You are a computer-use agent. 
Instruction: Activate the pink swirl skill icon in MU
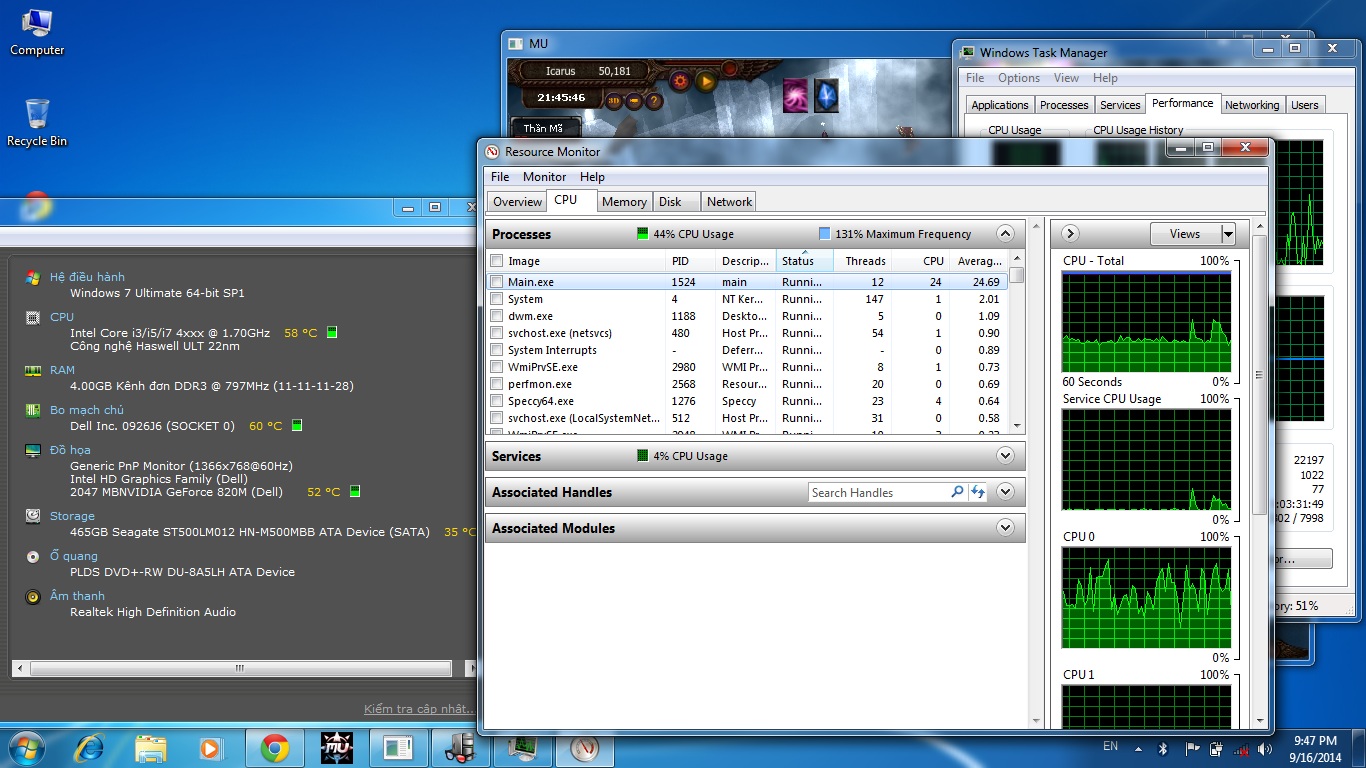796,95
